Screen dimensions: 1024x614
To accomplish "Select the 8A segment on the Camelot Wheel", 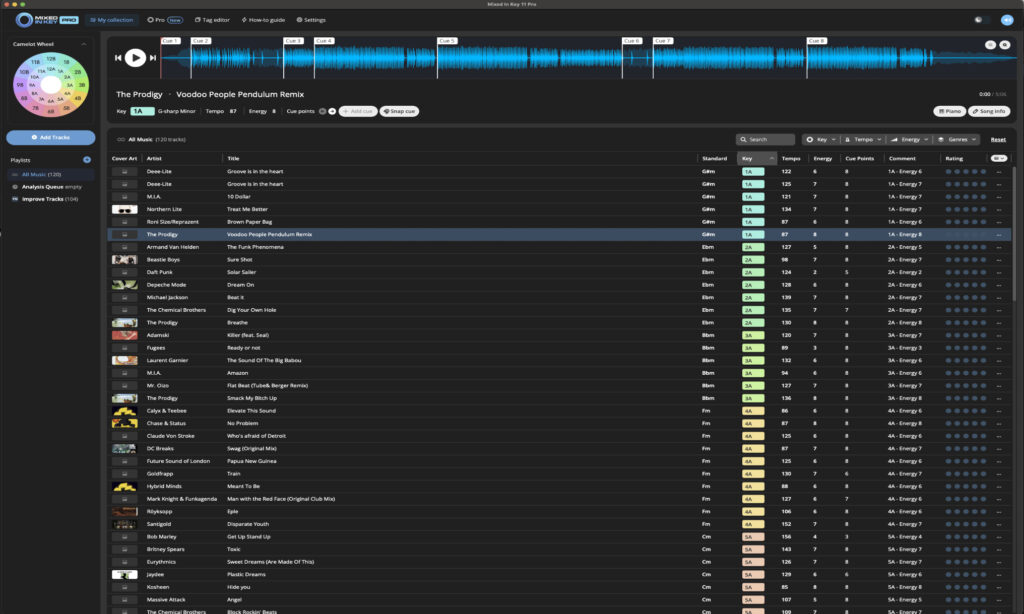I will coord(33,93).
